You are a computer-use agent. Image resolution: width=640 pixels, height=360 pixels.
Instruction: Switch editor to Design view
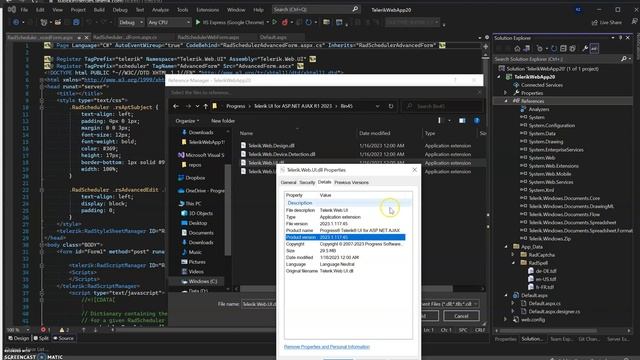19,338
